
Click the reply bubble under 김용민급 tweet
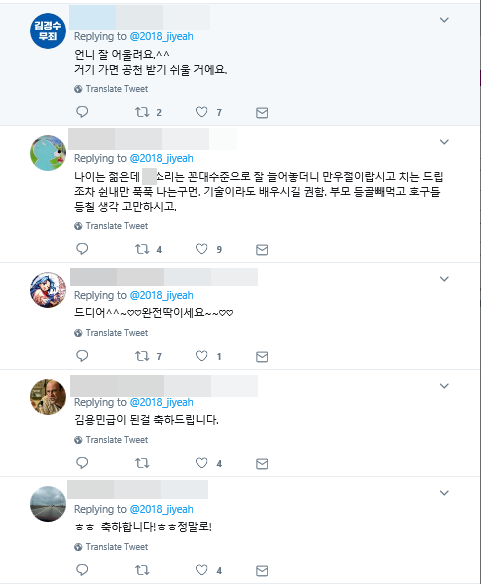pos(82,463)
